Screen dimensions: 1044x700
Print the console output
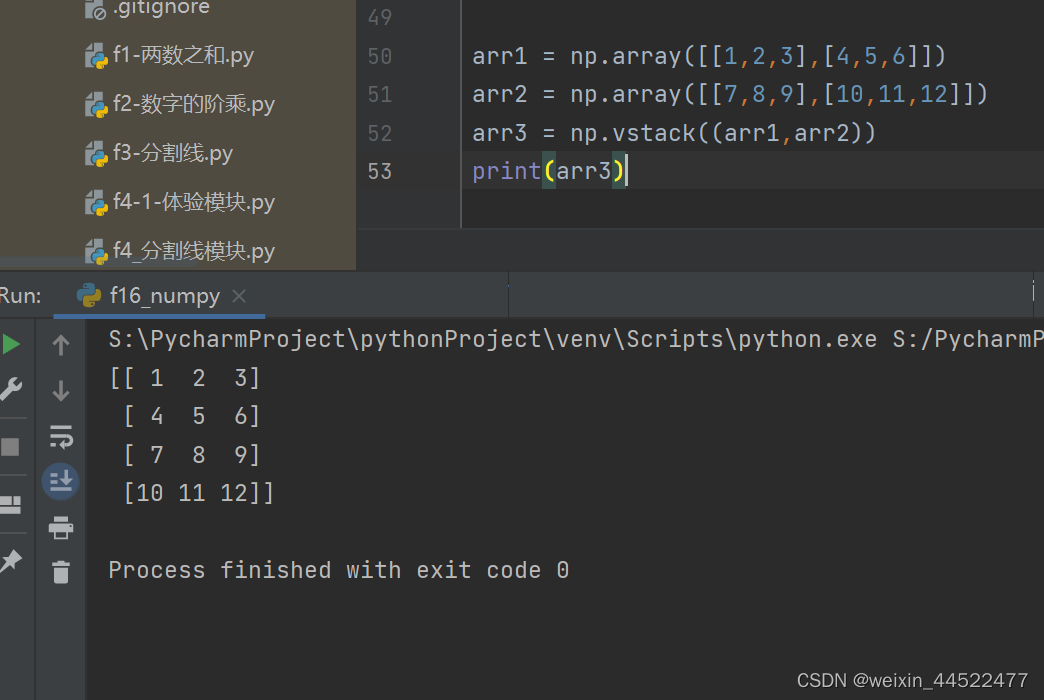click(x=61, y=527)
